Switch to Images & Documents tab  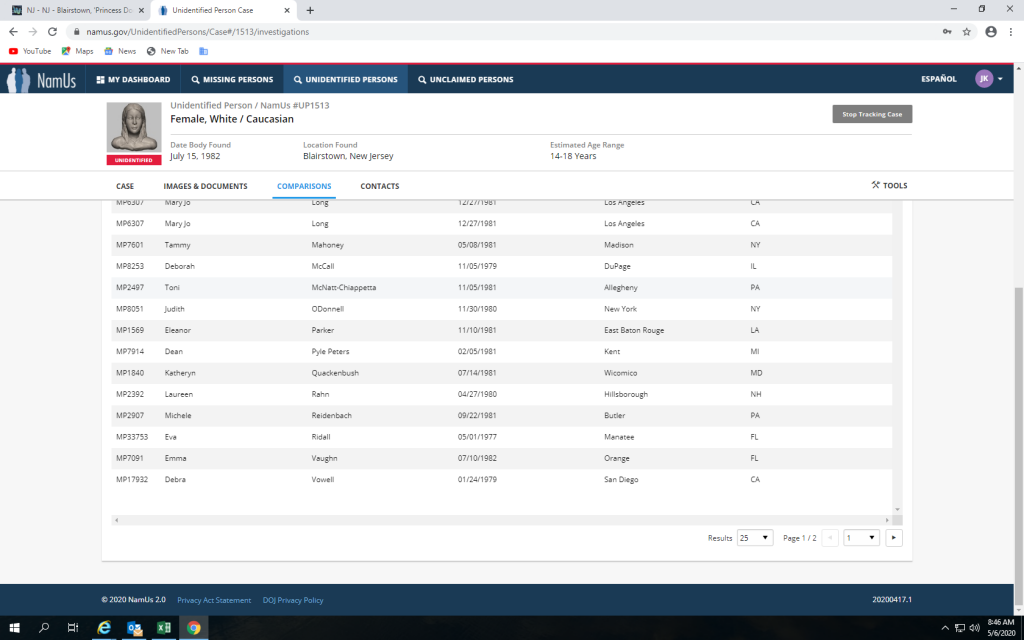pyautogui.click(x=205, y=186)
